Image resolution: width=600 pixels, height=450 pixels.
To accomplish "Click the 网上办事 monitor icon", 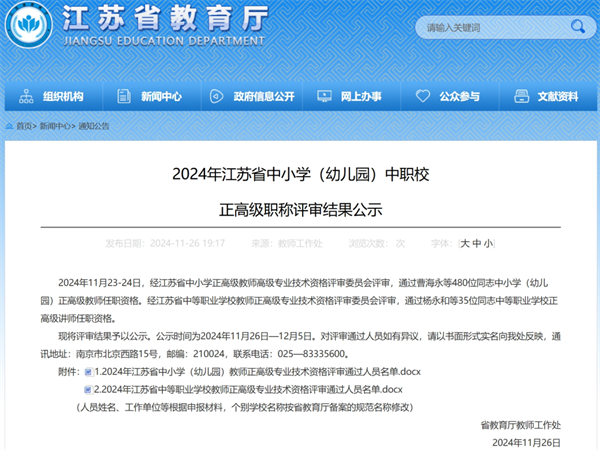I will (324, 97).
